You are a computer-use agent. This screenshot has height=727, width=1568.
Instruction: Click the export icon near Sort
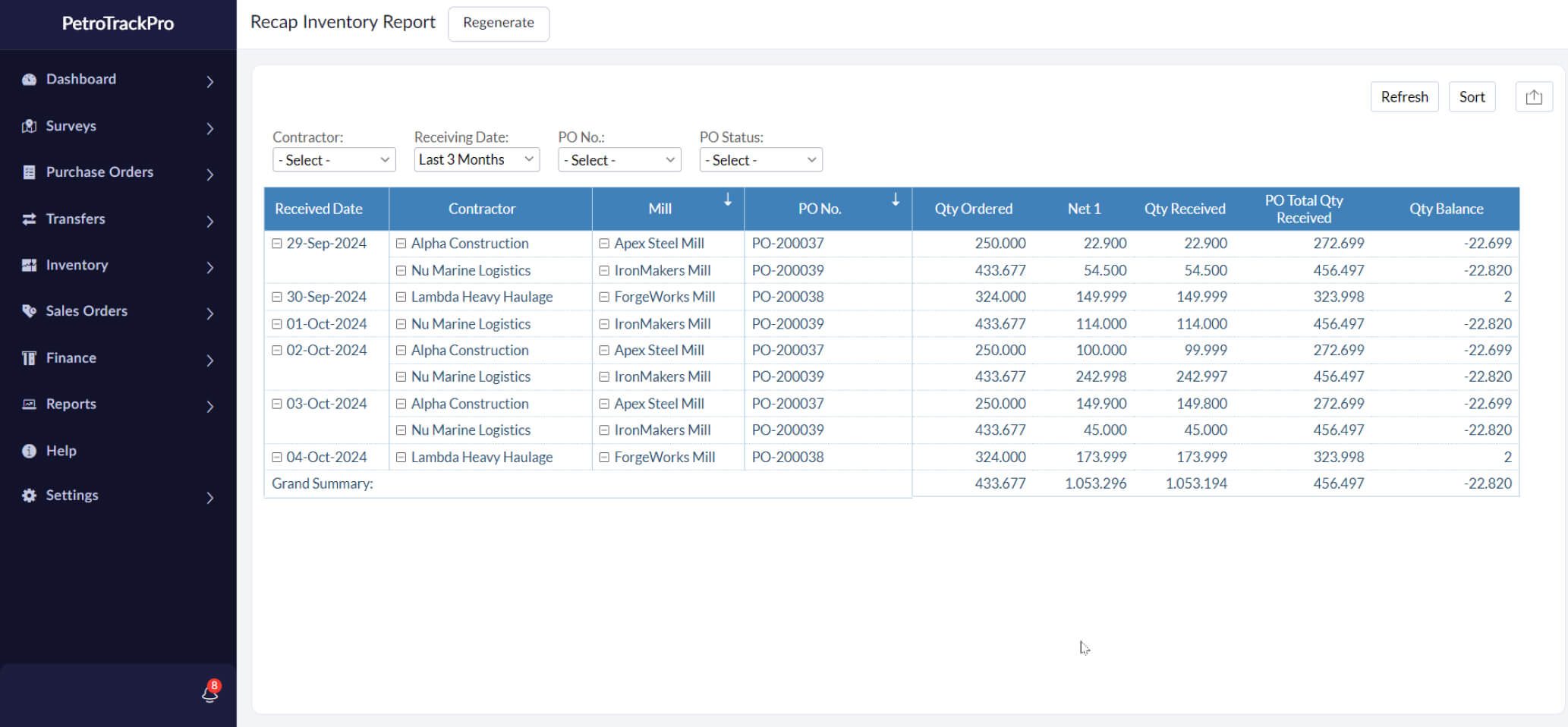[x=1533, y=96]
